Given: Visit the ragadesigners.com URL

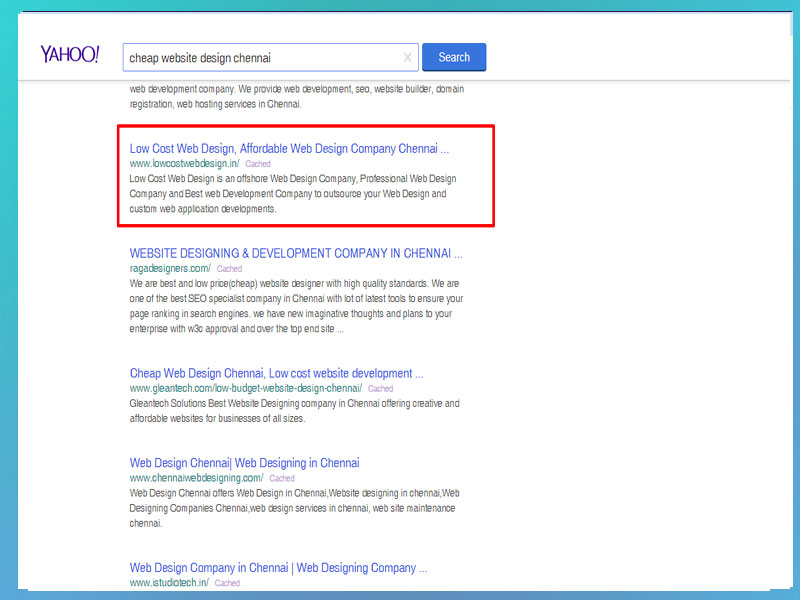Looking at the screenshot, I should point(170,268).
